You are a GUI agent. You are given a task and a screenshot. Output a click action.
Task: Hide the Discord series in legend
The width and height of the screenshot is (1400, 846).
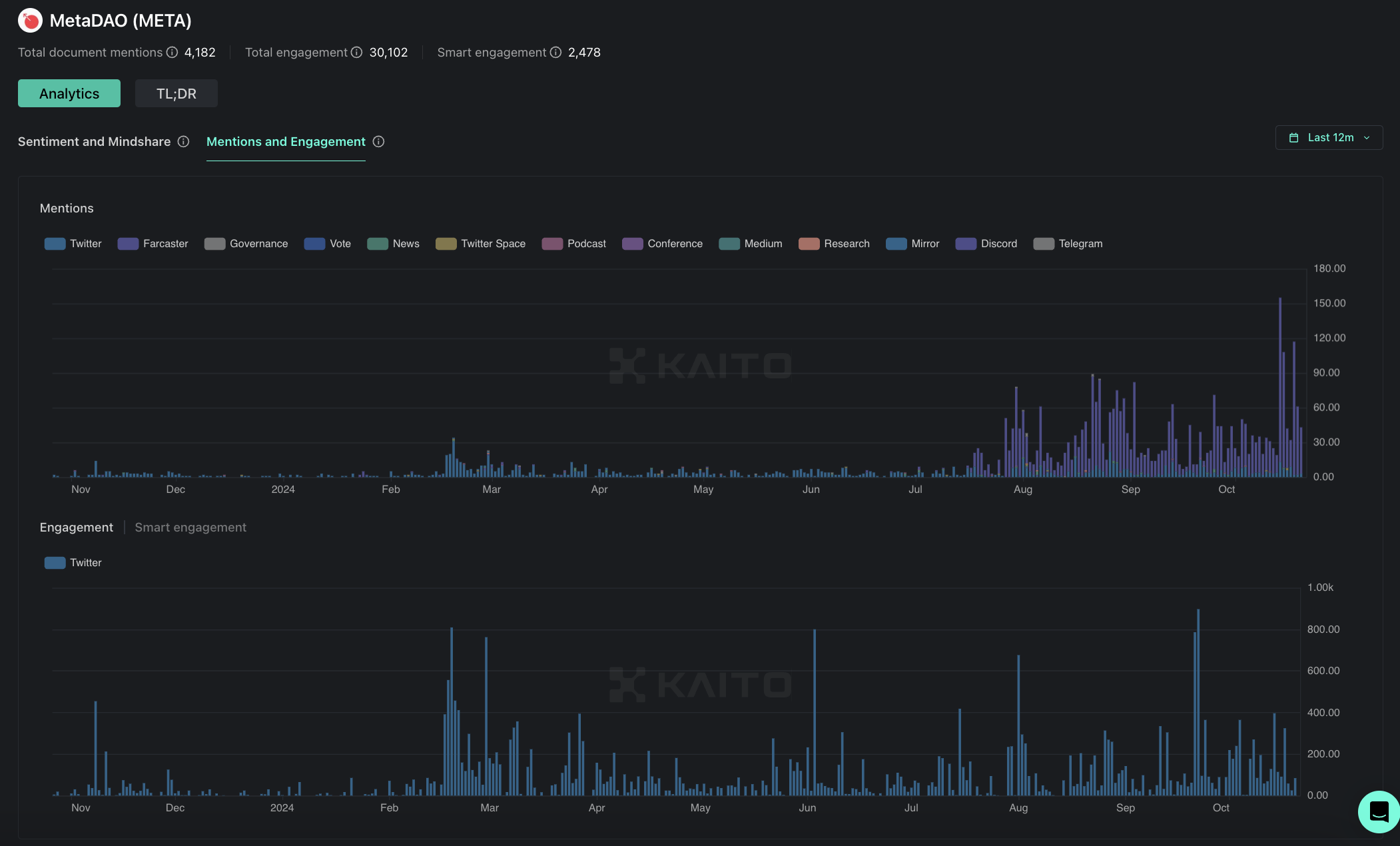click(x=986, y=244)
